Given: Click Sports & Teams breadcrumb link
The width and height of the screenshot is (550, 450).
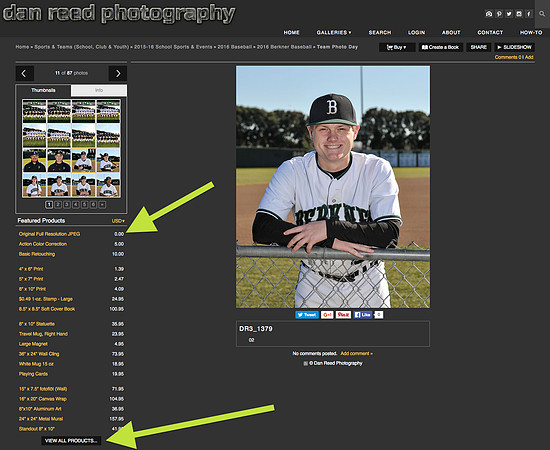Looking at the screenshot, I should pos(82,47).
